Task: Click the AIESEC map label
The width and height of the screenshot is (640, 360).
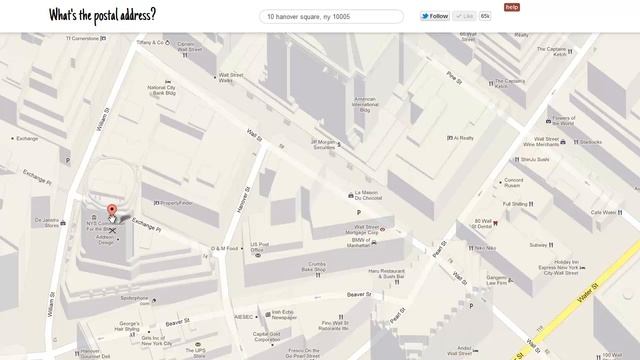Action: pyautogui.click(x=244, y=316)
